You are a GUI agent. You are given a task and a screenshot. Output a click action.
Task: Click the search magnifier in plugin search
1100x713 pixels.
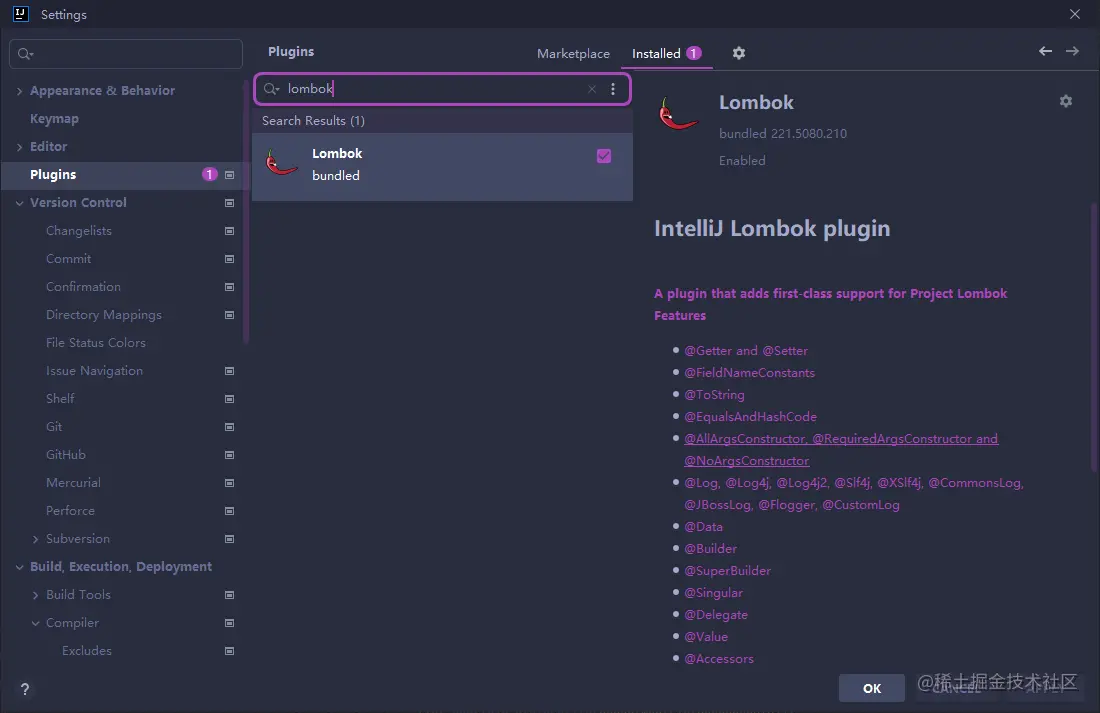pyautogui.click(x=271, y=89)
